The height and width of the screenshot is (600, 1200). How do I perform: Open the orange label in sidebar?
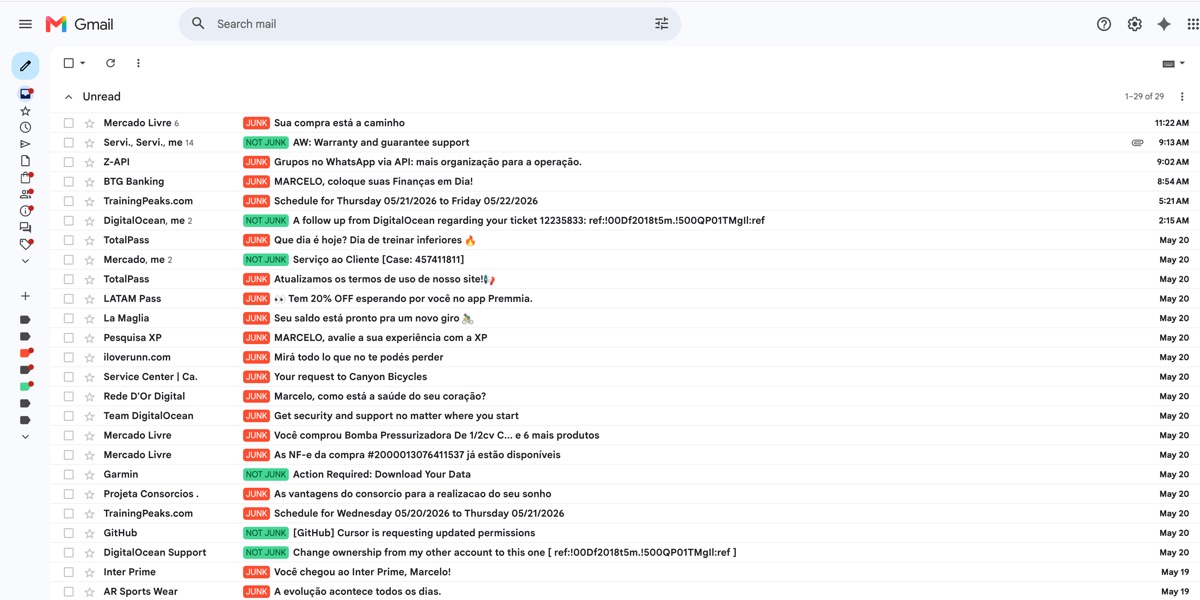[26, 353]
